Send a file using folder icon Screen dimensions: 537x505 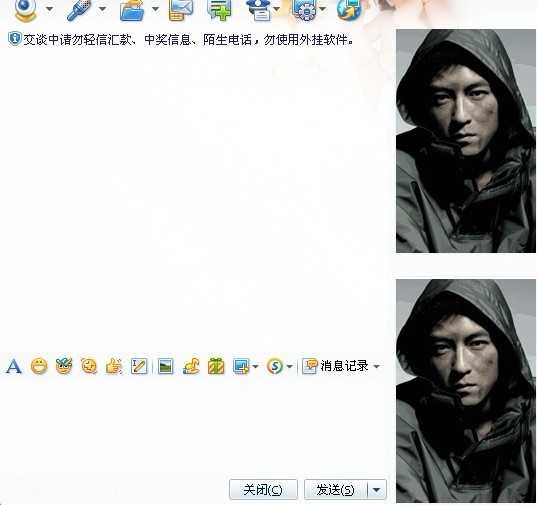click(x=132, y=10)
